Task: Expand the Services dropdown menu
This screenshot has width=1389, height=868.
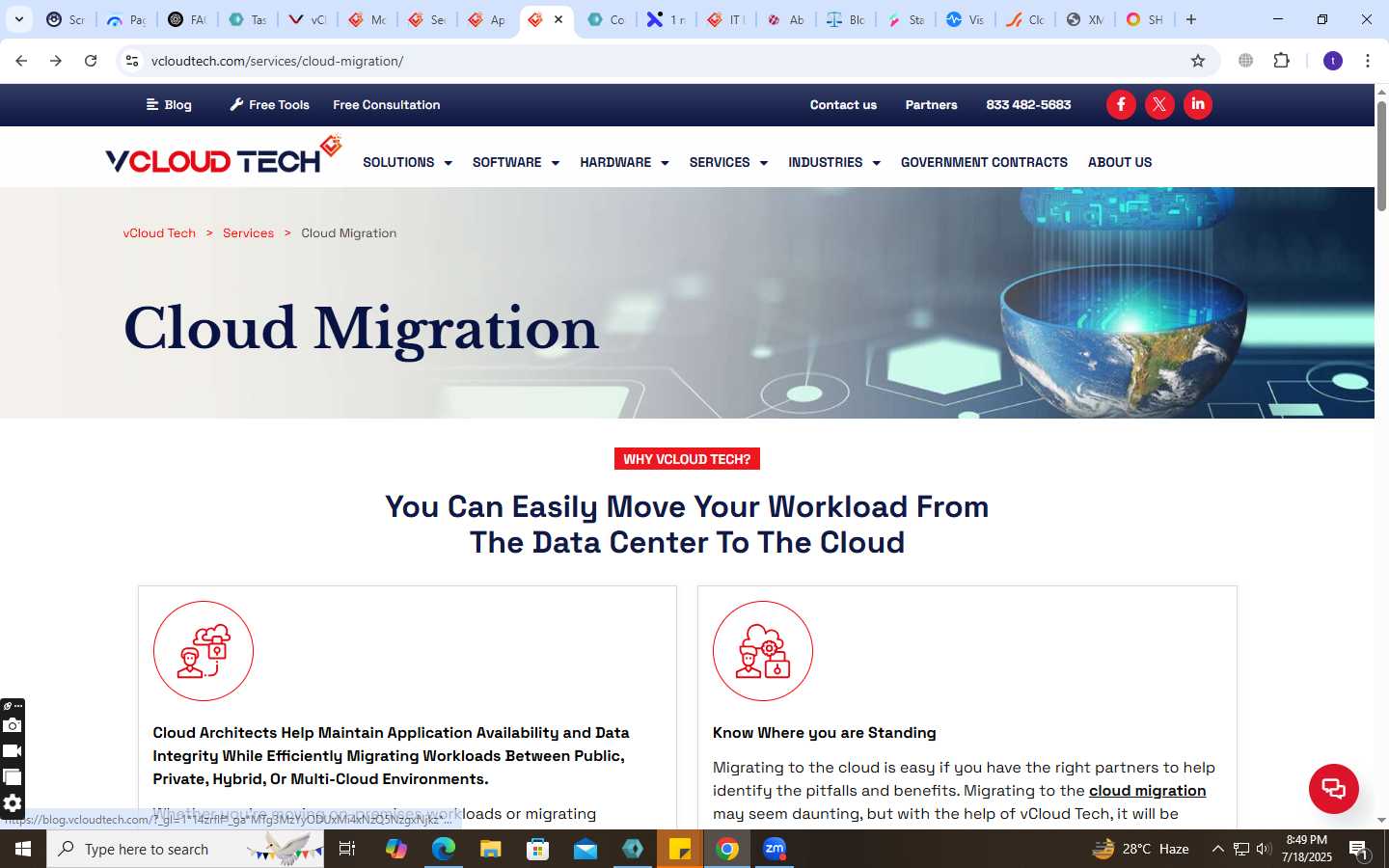Action: click(x=728, y=162)
